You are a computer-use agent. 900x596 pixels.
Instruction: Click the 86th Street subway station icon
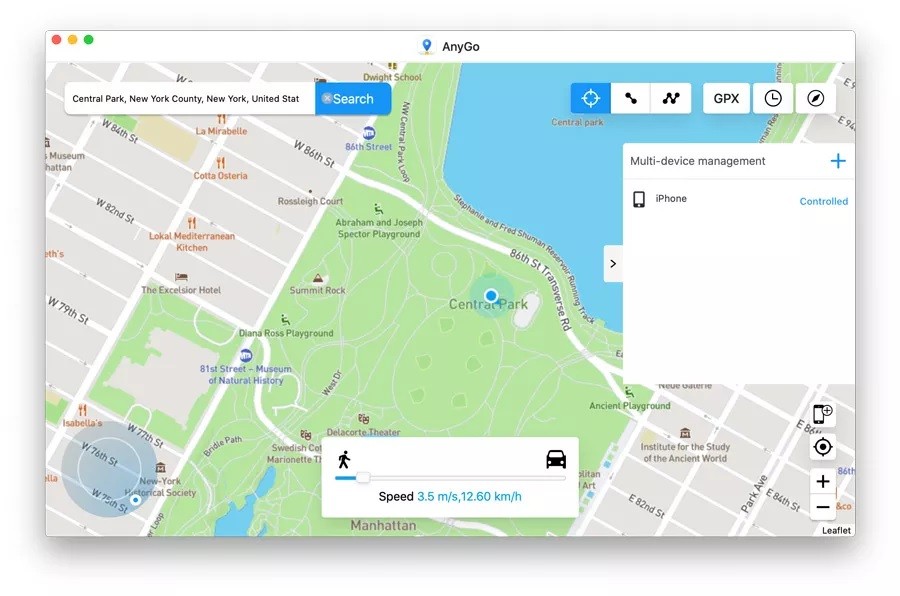[x=369, y=133]
